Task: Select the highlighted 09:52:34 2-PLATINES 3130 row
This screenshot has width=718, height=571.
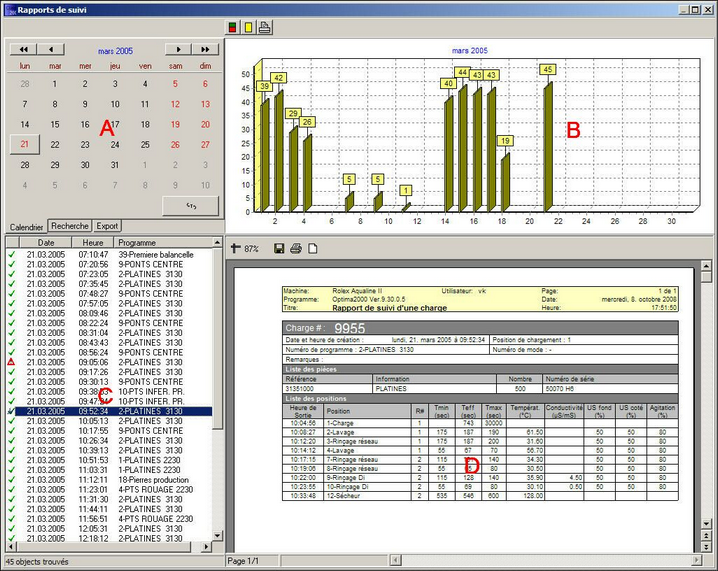Action: [x=110, y=411]
